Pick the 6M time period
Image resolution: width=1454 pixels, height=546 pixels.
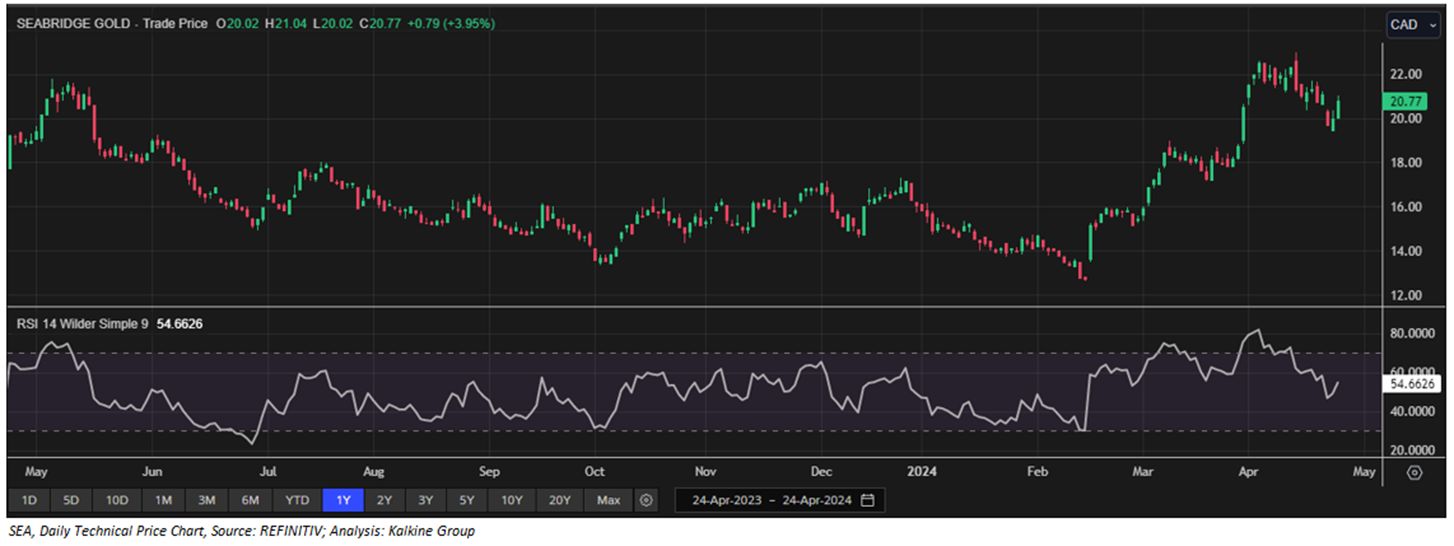[x=250, y=500]
